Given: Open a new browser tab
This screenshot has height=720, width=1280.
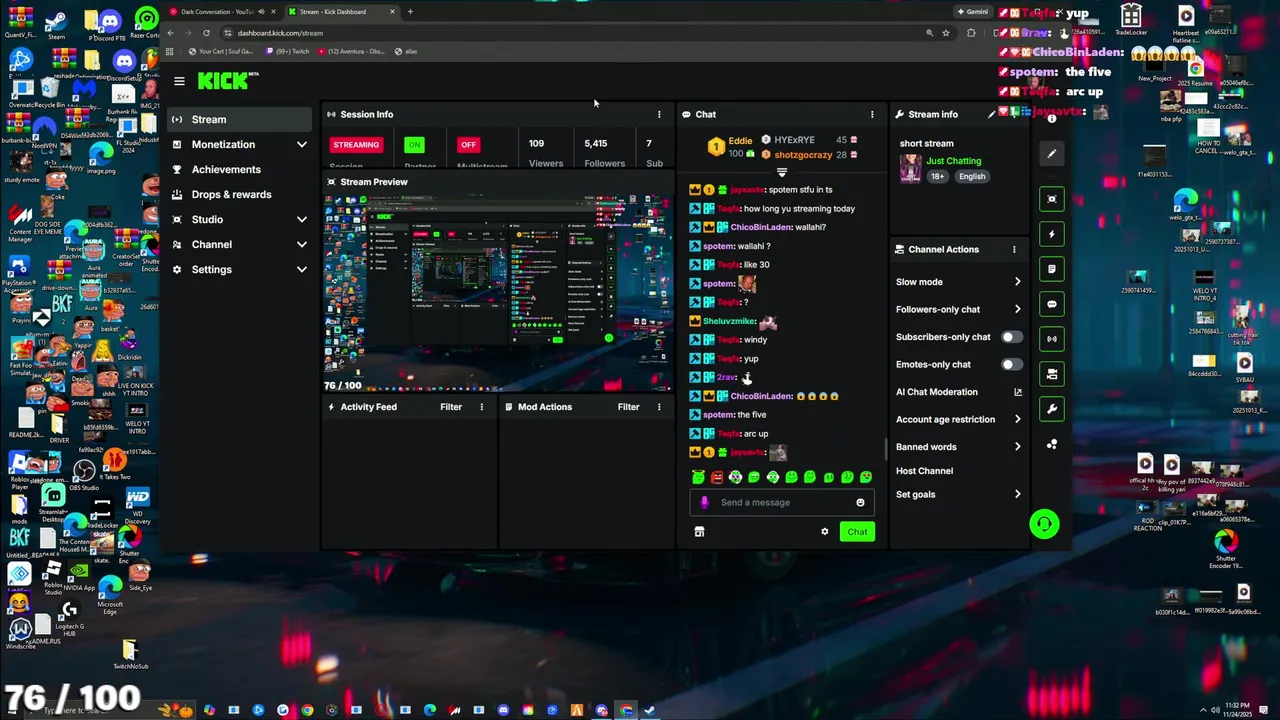Looking at the screenshot, I should (410, 12).
